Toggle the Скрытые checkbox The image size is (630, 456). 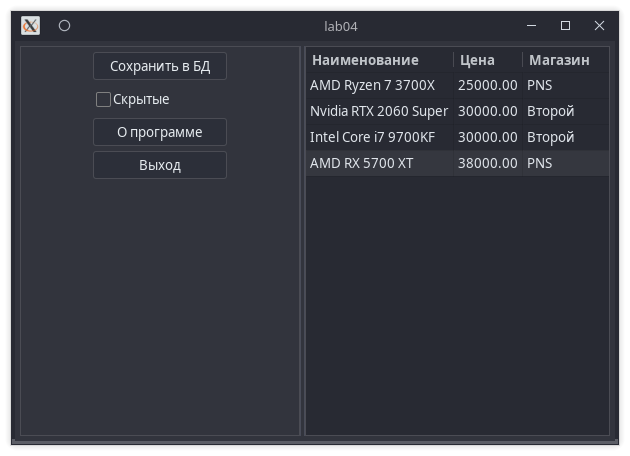click(133, 99)
